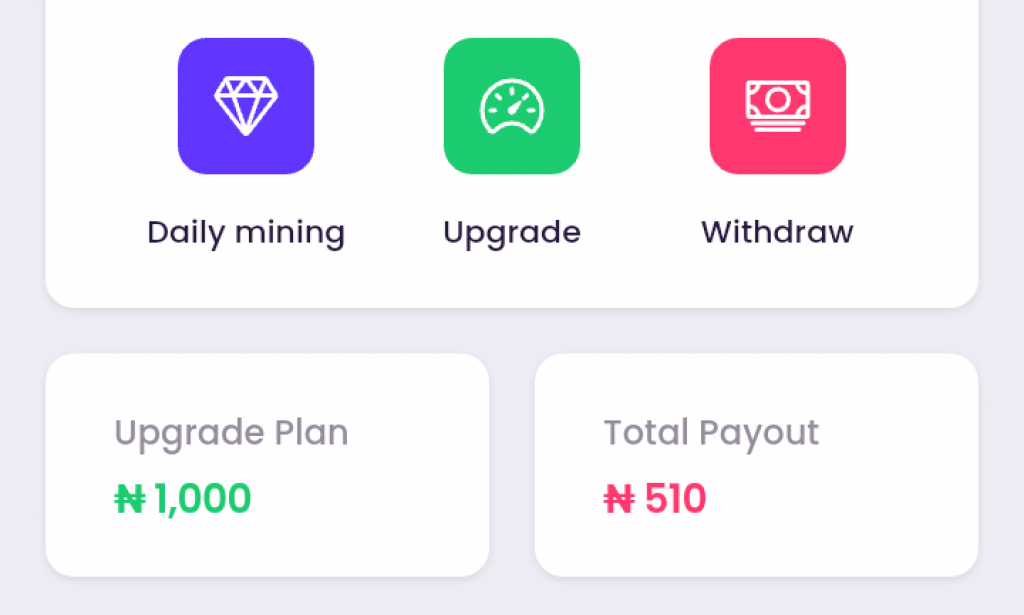Click empty space between the mining and upgrade tiles
Screen dimensions: 1024x615
coord(379,106)
